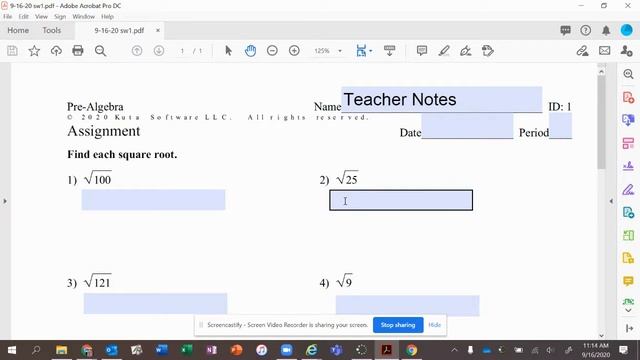This screenshot has width=640, height=360.
Task: Click the scrolling mode icon
Action: 389,51
